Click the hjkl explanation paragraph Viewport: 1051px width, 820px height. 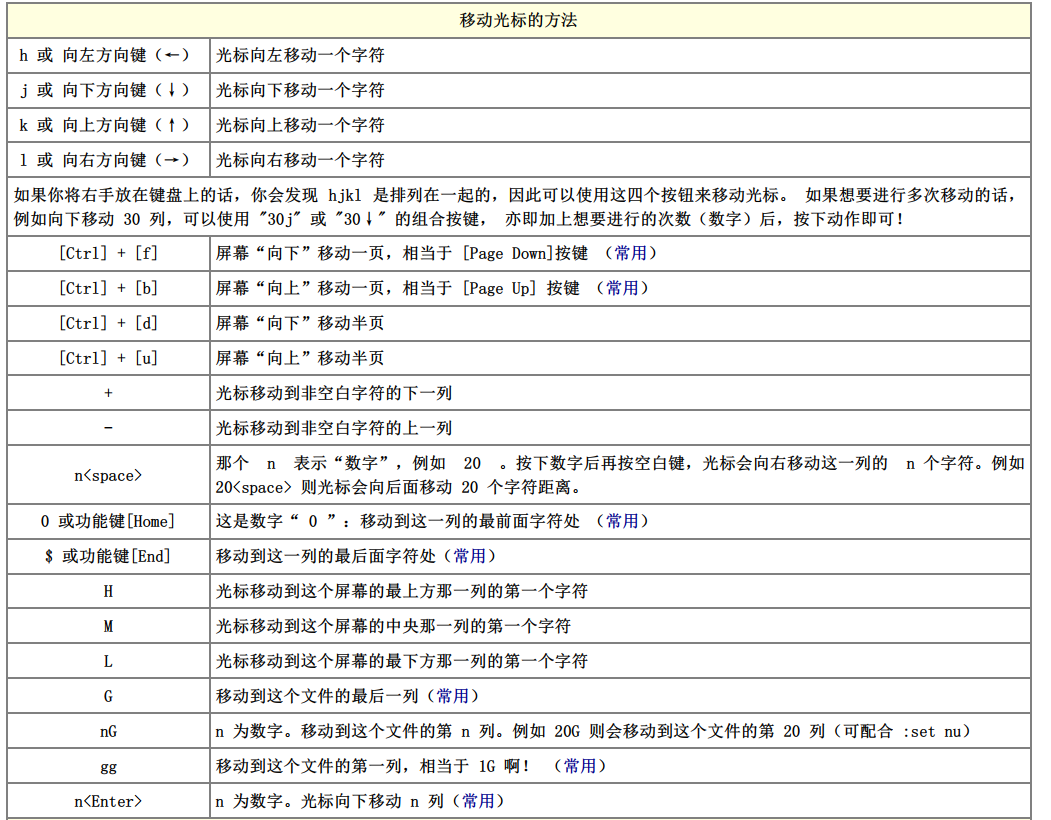point(518,206)
